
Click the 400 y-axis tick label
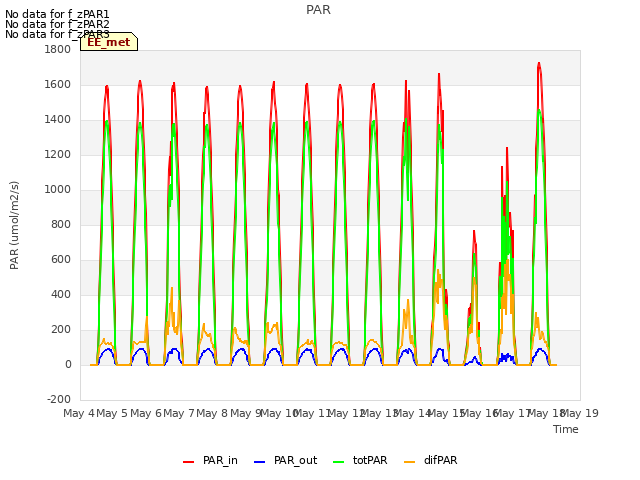coord(61,294)
